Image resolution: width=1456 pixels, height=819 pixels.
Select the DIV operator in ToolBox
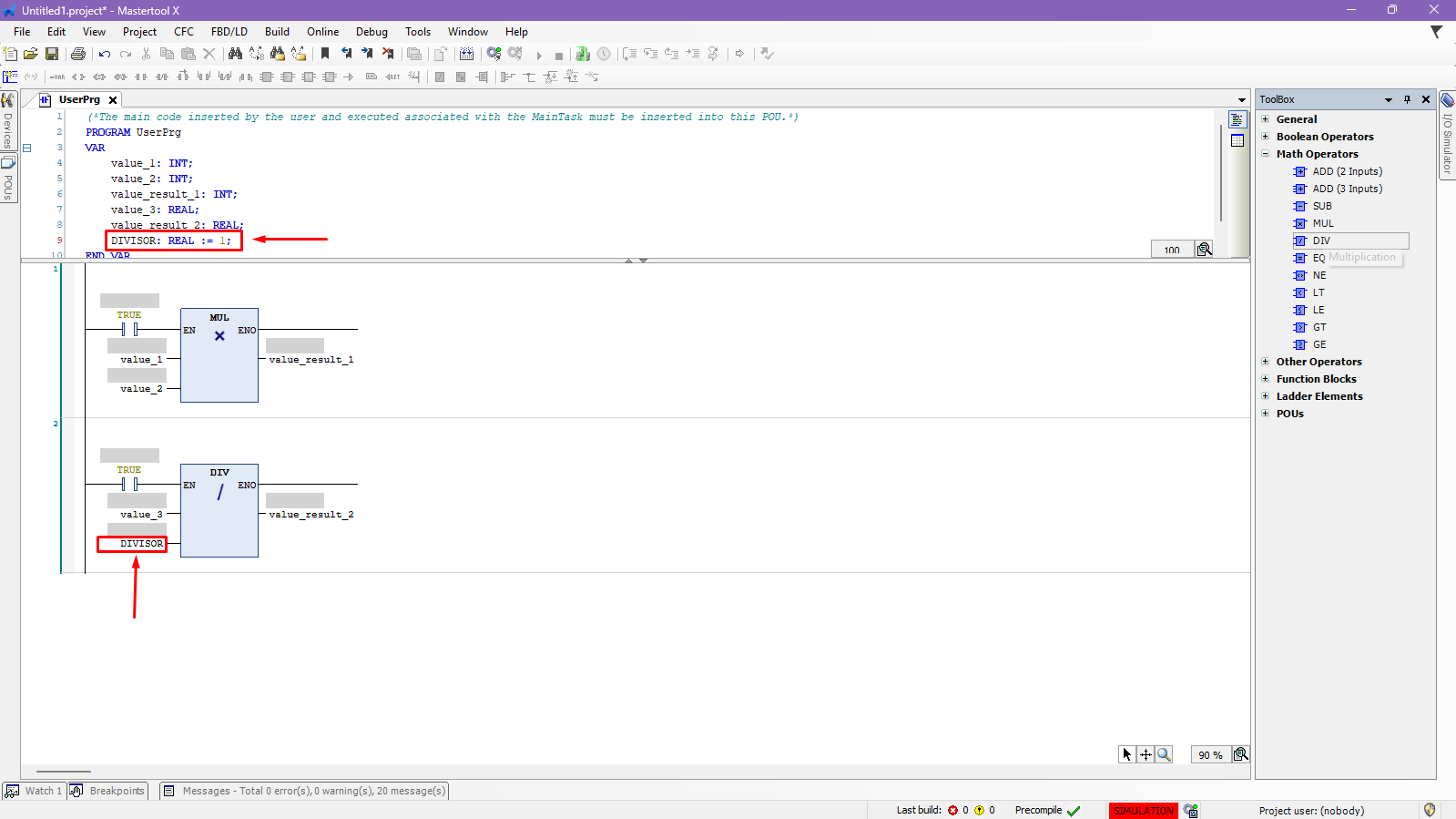pyautogui.click(x=1321, y=241)
